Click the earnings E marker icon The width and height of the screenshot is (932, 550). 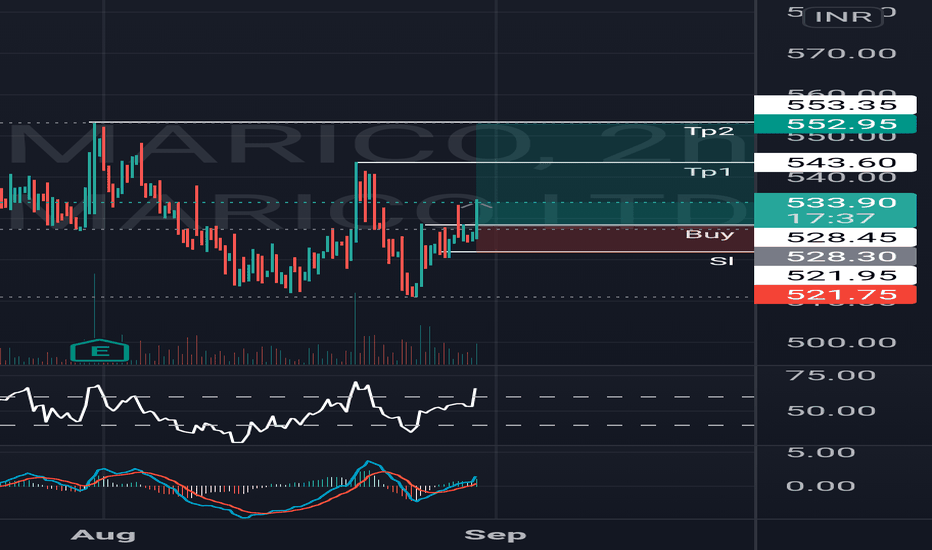tap(100, 351)
